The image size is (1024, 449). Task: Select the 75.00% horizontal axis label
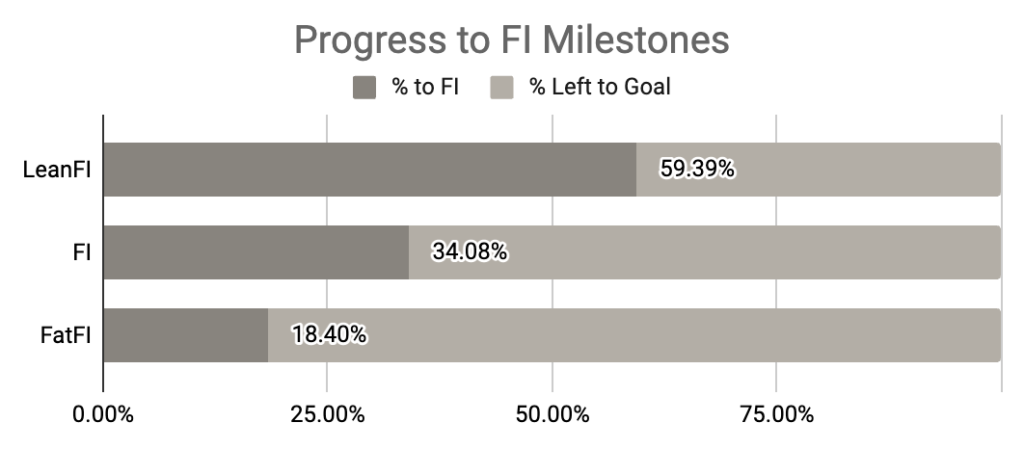pyautogui.click(x=776, y=414)
